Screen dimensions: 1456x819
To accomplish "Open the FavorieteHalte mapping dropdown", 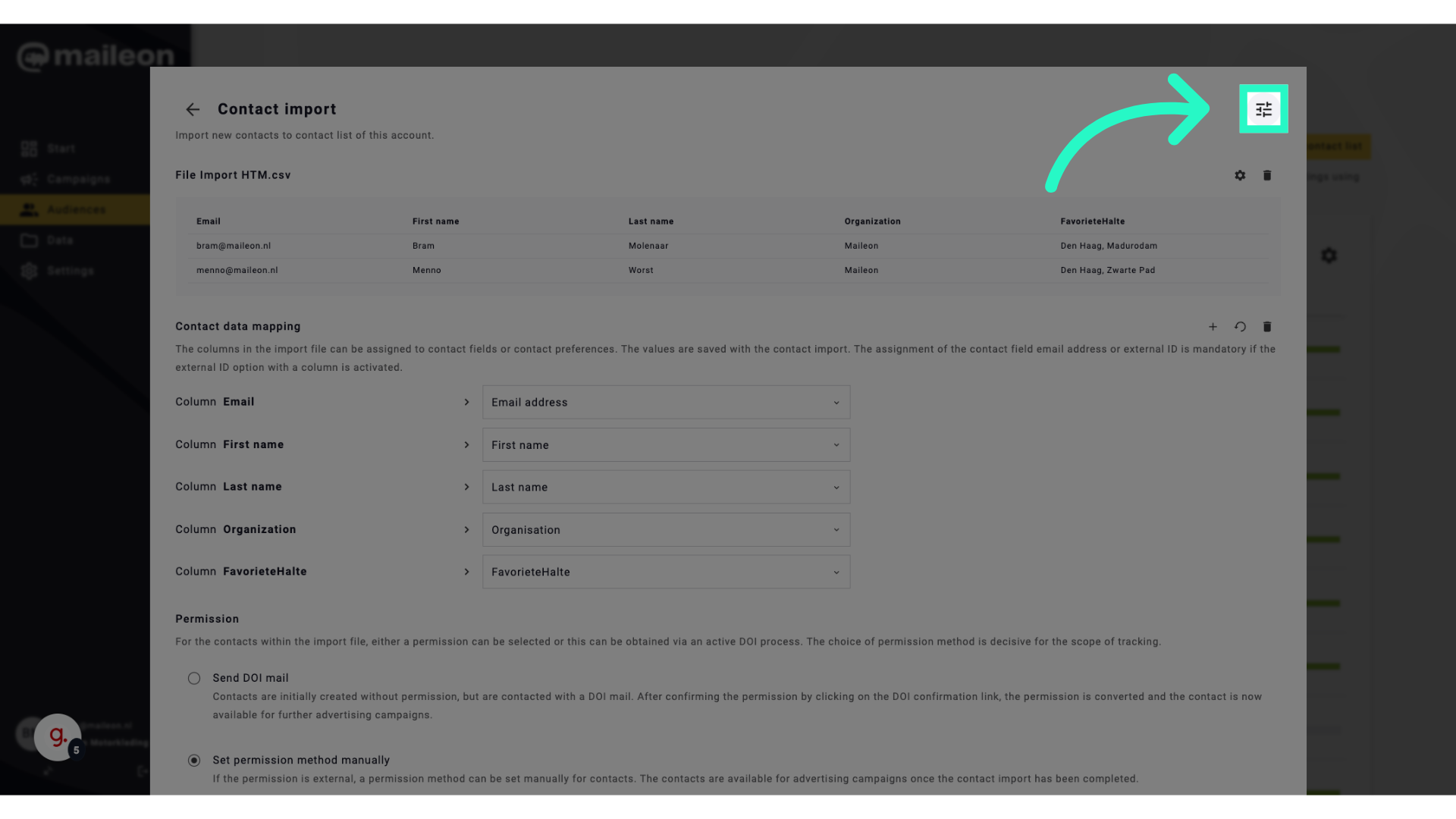I will [666, 572].
